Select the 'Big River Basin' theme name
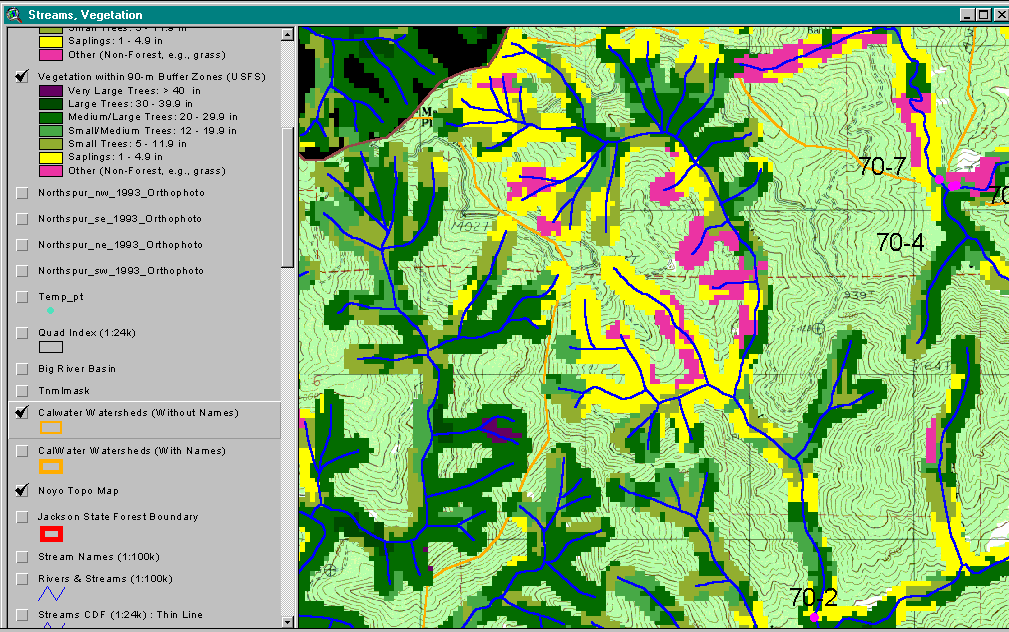 point(77,369)
